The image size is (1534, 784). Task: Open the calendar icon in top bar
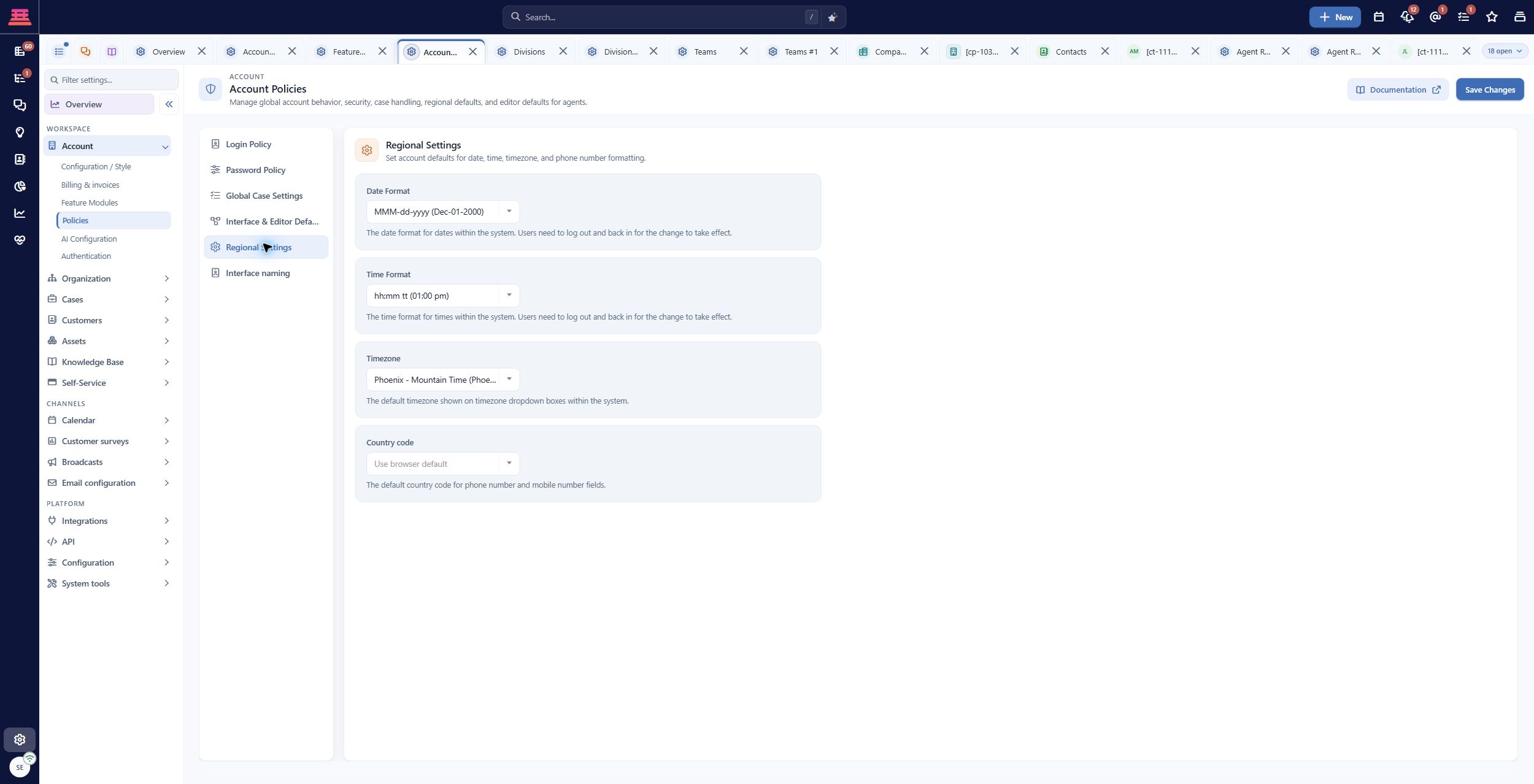coord(1379,17)
